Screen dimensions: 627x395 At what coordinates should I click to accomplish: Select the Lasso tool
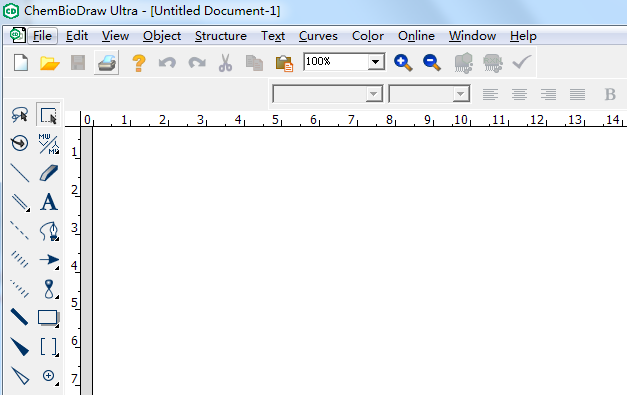pos(19,115)
